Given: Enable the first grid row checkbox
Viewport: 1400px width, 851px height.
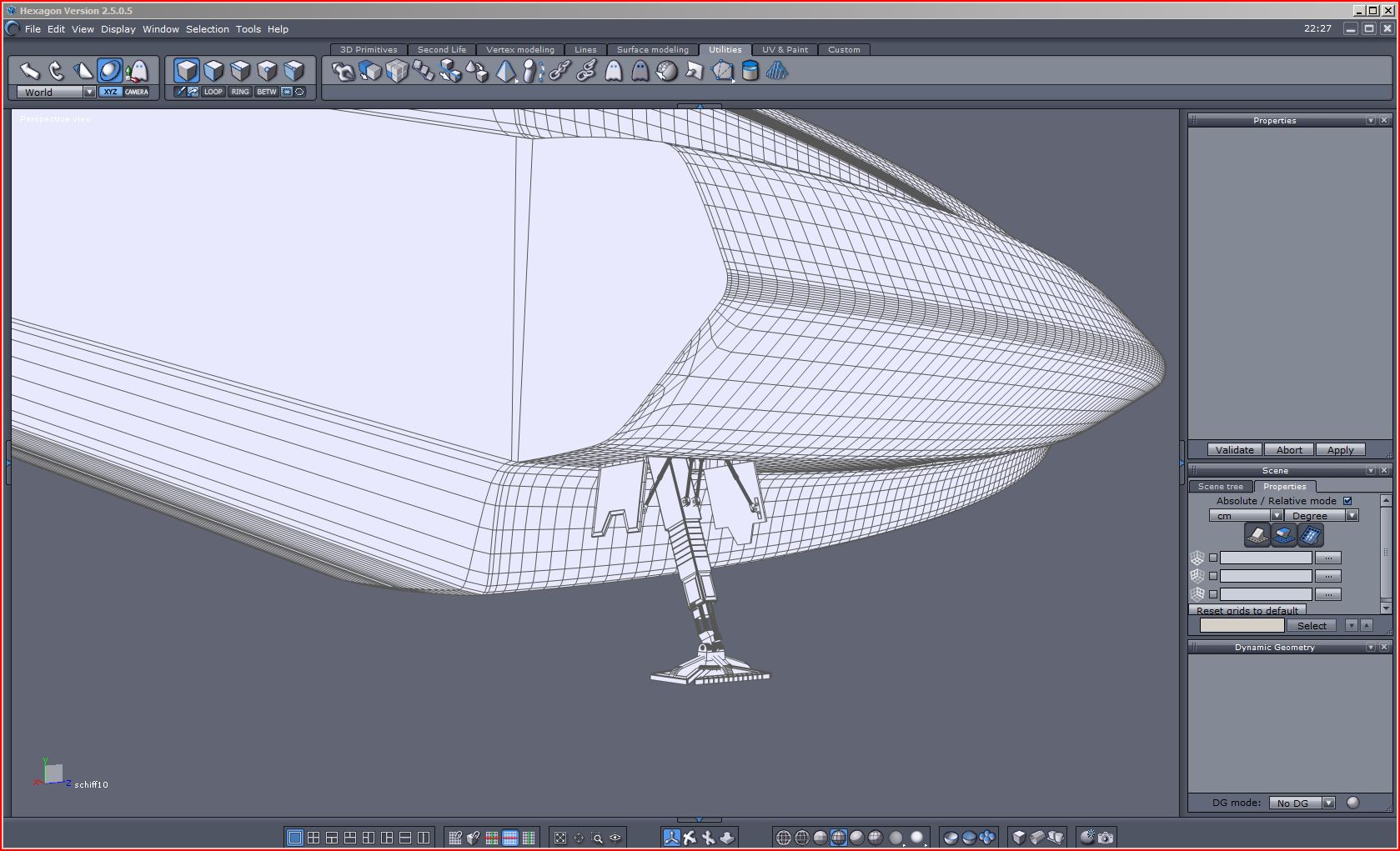Looking at the screenshot, I should coord(1213,558).
